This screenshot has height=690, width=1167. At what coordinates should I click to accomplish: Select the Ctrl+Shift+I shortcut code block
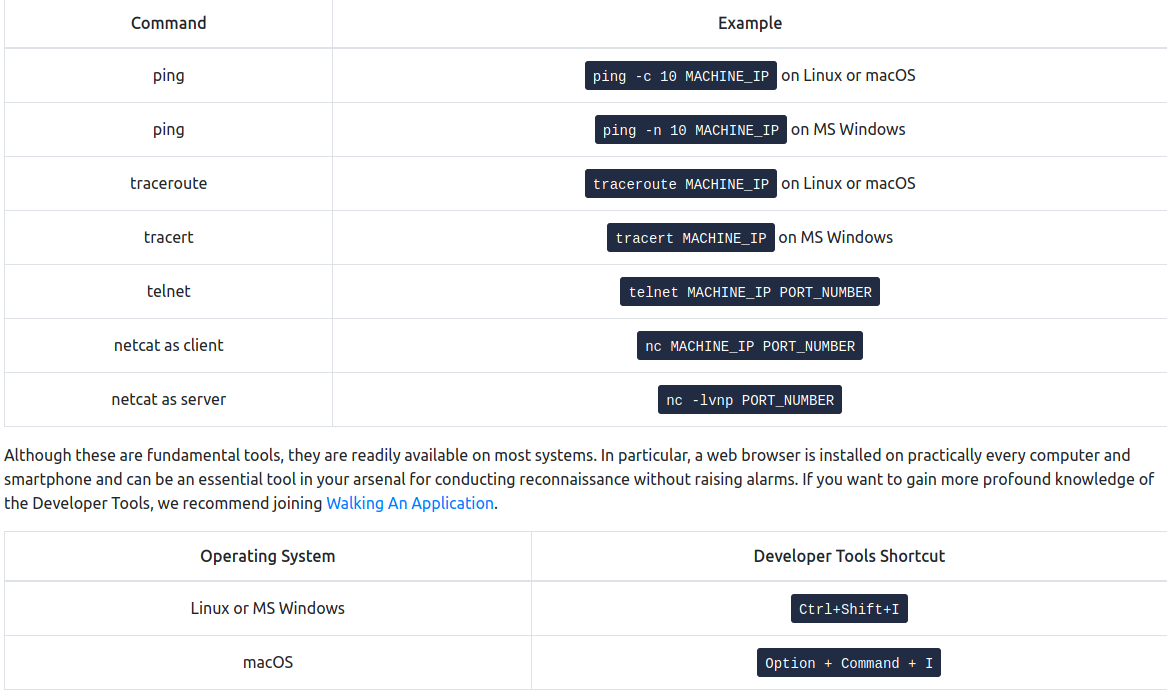click(x=849, y=609)
